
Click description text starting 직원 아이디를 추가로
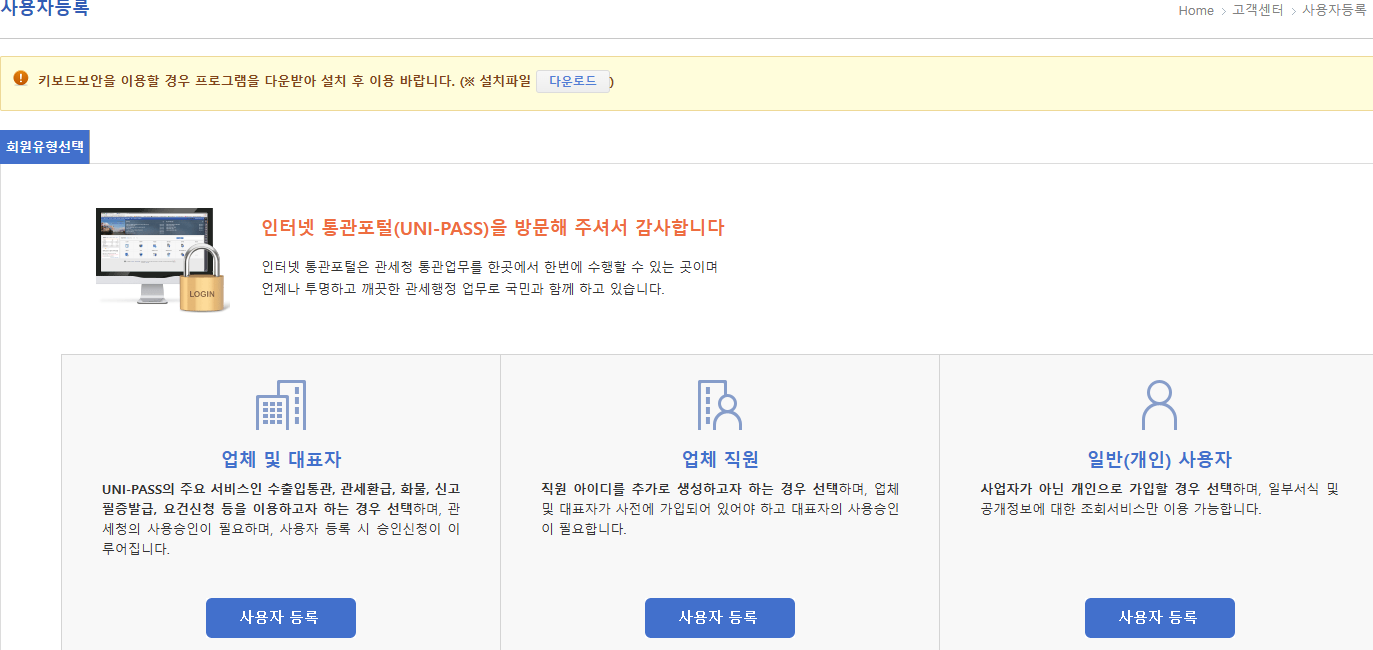tap(720, 509)
